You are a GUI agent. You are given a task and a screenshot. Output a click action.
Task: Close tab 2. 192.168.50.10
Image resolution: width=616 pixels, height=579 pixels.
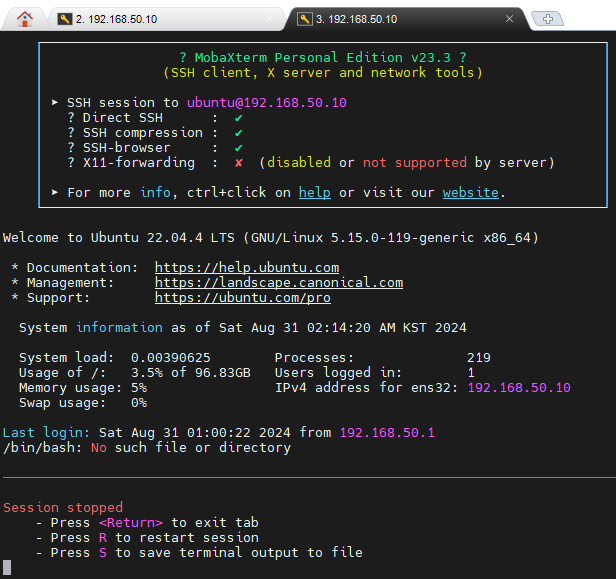pyautogui.click(x=269, y=19)
